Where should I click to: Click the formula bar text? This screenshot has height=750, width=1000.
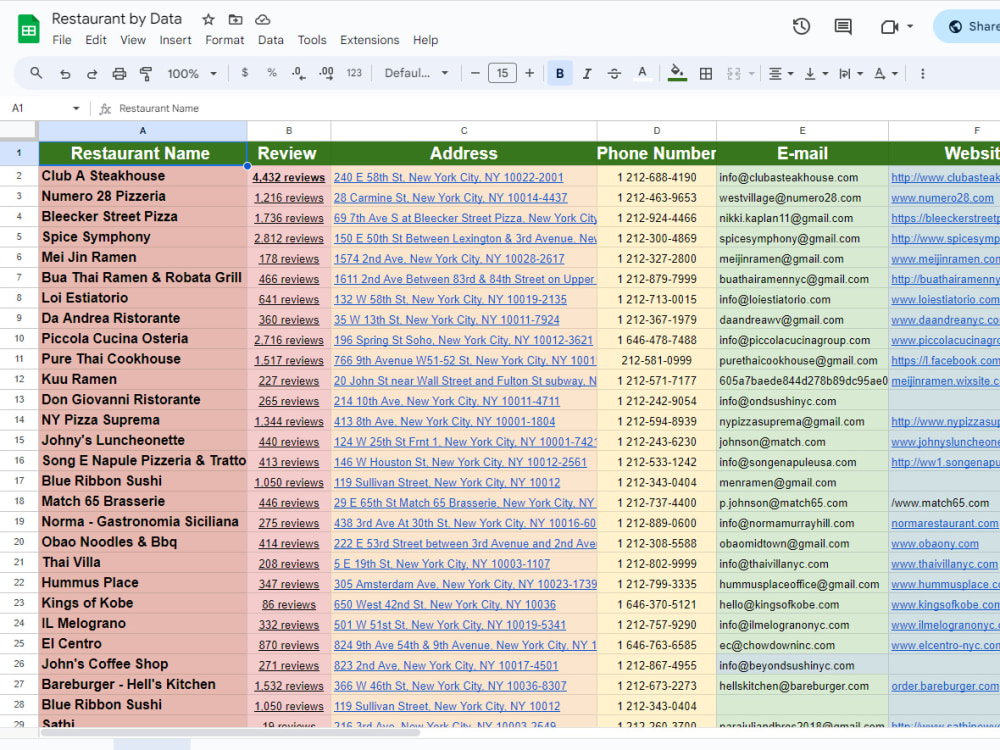click(x=159, y=108)
